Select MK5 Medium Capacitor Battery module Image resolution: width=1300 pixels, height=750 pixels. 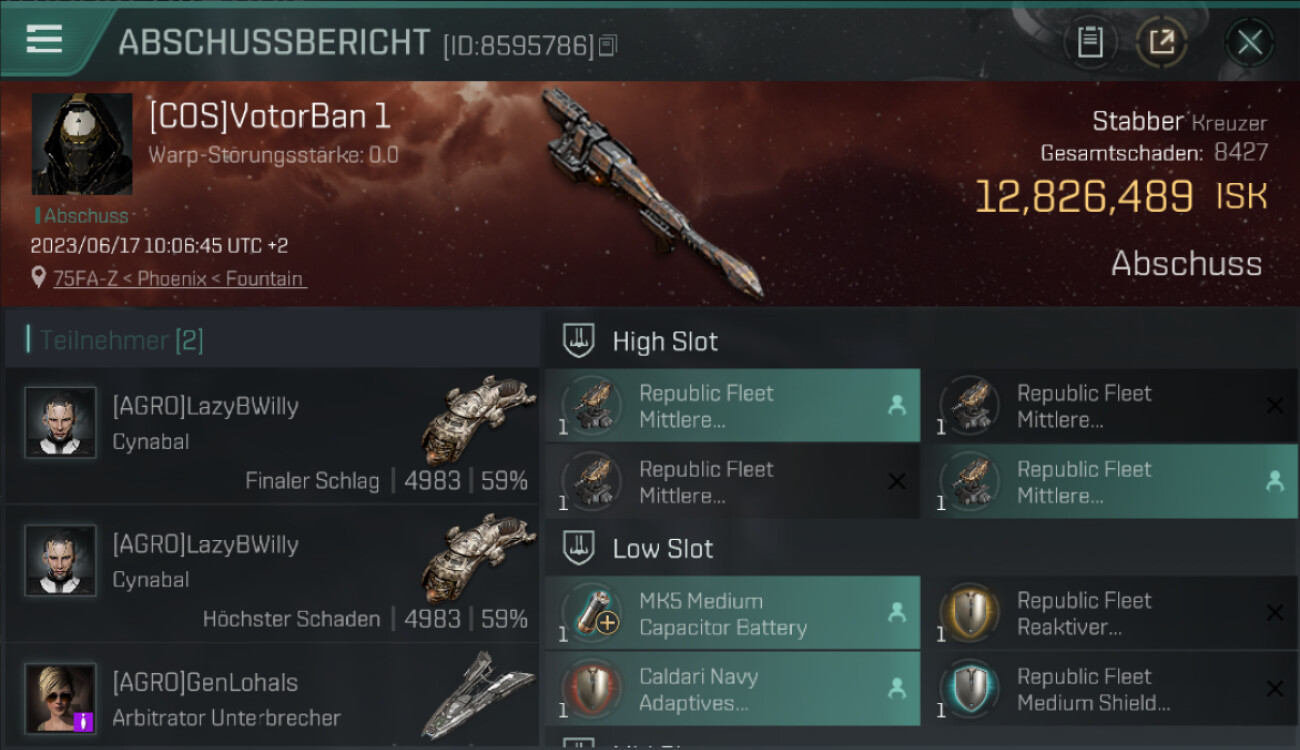pos(732,613)
